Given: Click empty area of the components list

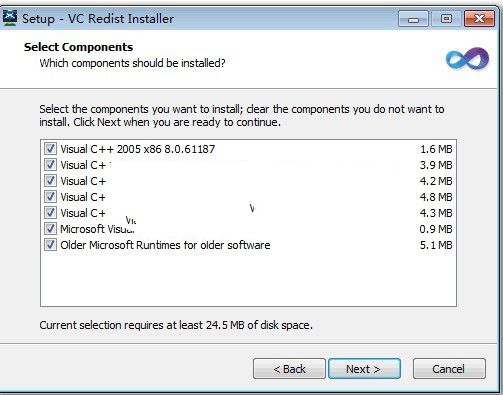Looking at the screenshot, I should point(248,278).
